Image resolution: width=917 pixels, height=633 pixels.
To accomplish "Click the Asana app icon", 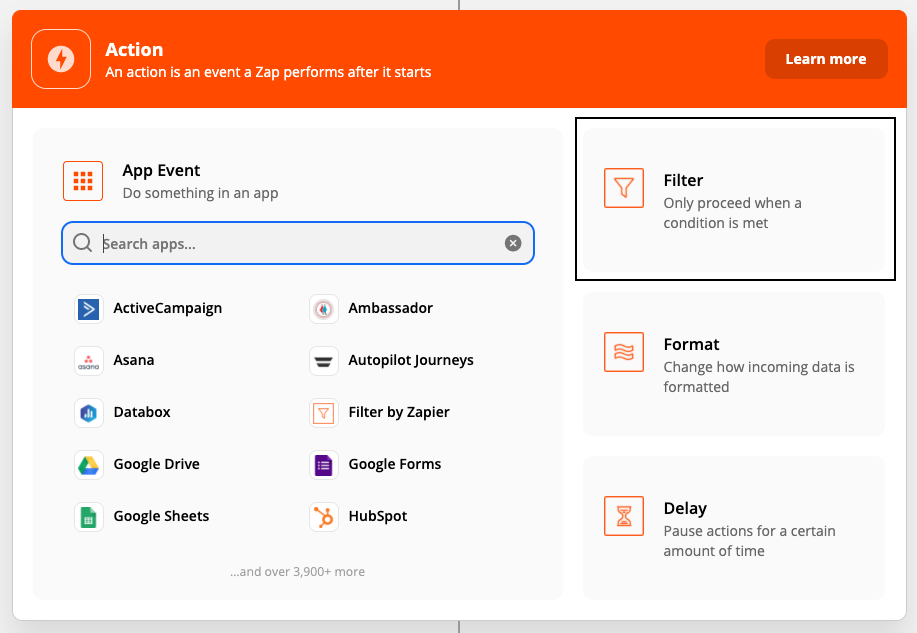I will (89, 360).
